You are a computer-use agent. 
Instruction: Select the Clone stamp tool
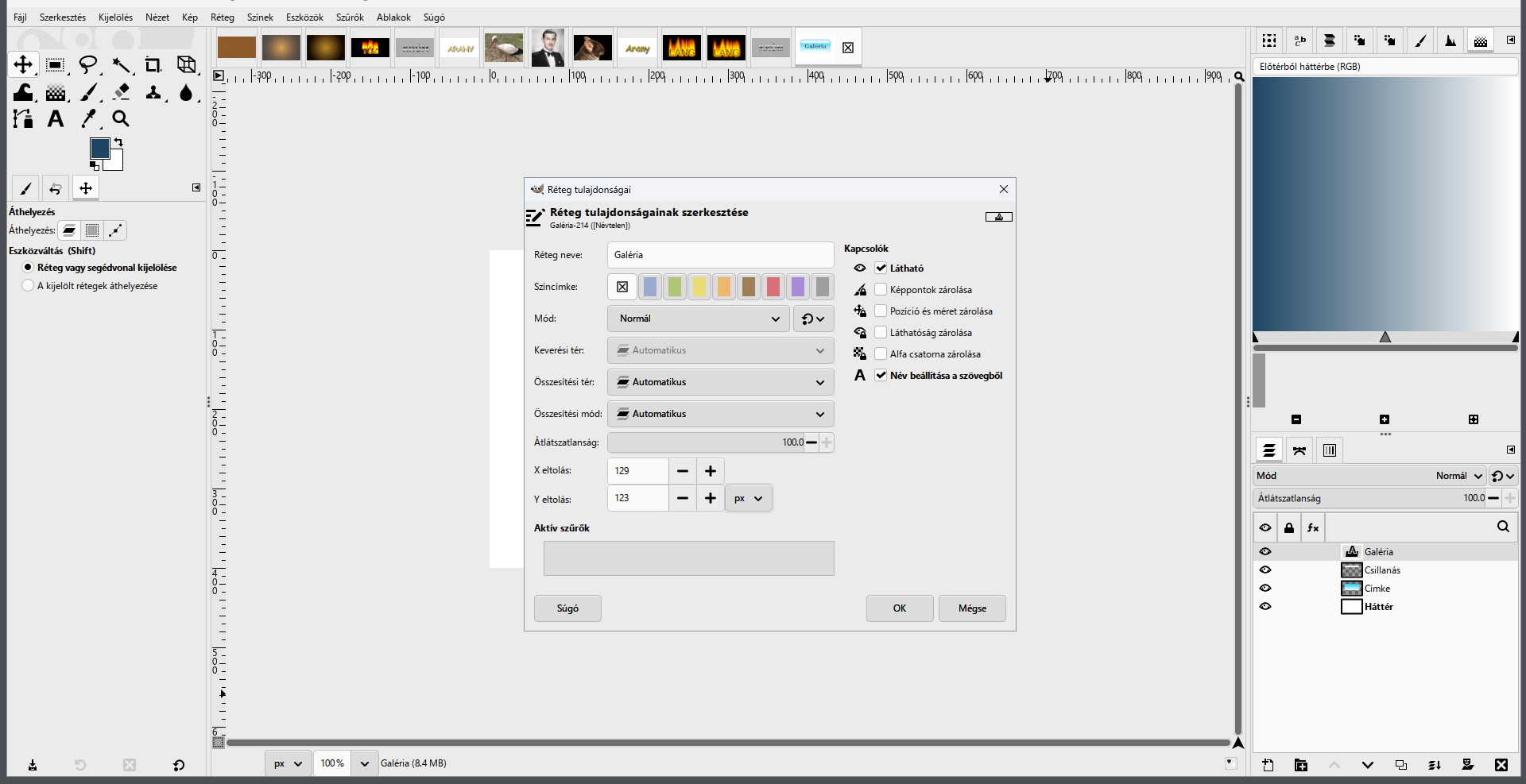pos(153,92)
